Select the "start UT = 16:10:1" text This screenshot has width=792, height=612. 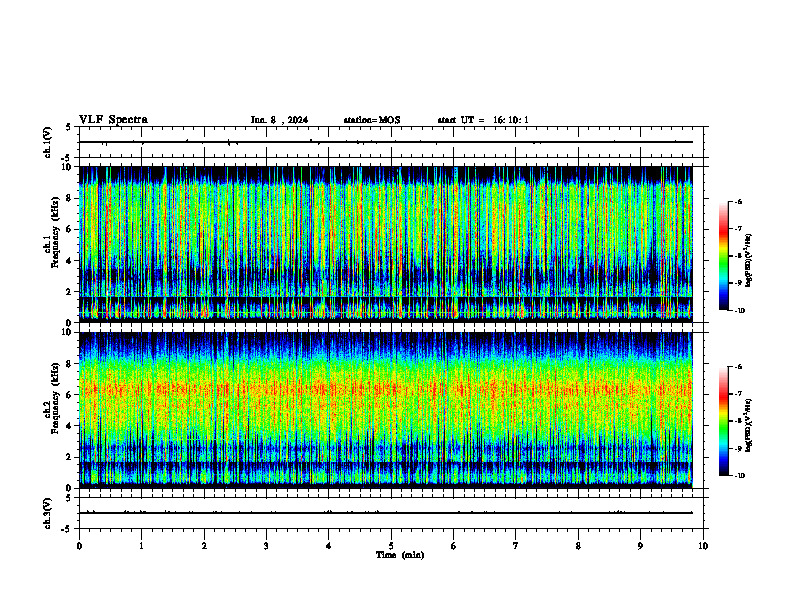coord(483,120)
